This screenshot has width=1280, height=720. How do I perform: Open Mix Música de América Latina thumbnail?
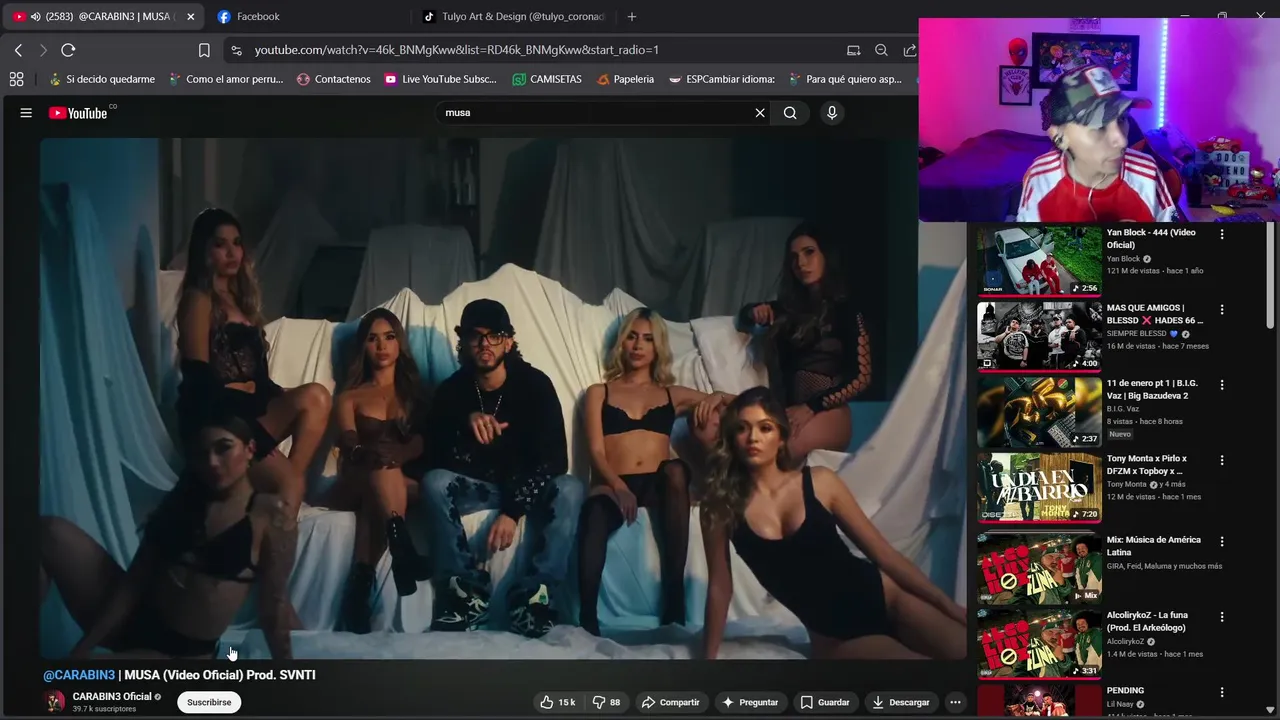(x=1039, y=568)
